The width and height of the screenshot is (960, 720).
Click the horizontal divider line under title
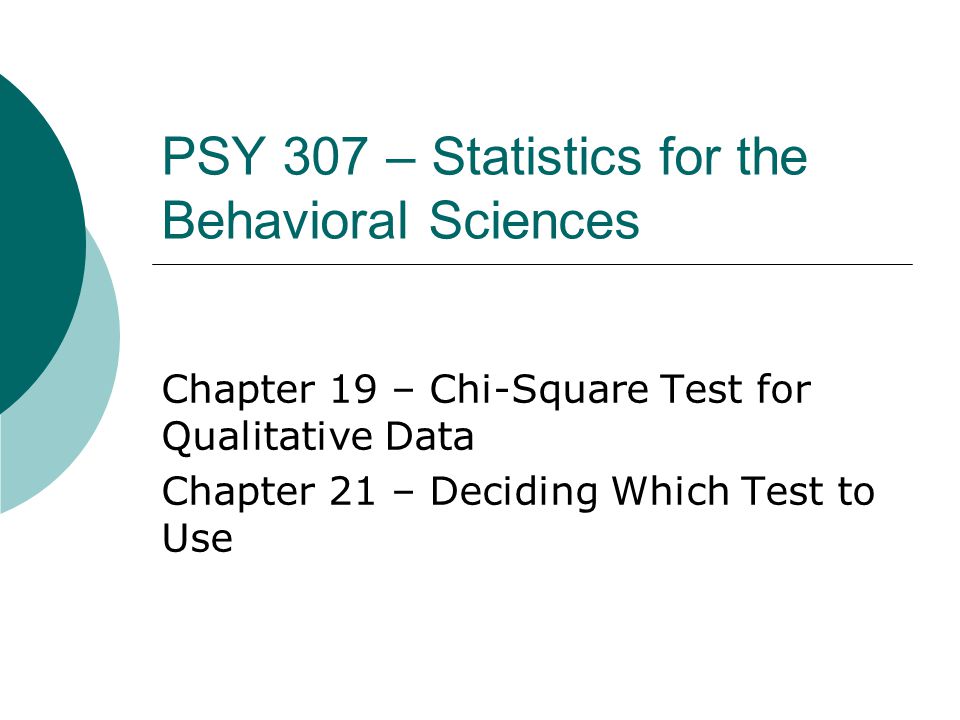pyautogui.click(x=532, y=264)
